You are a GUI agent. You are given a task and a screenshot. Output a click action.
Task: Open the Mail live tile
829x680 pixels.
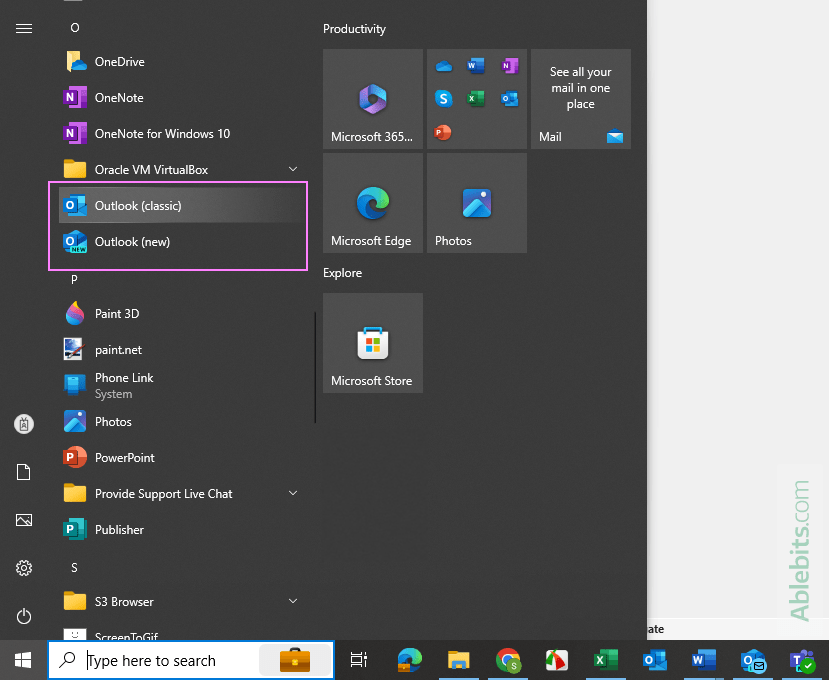pos(581,99)
